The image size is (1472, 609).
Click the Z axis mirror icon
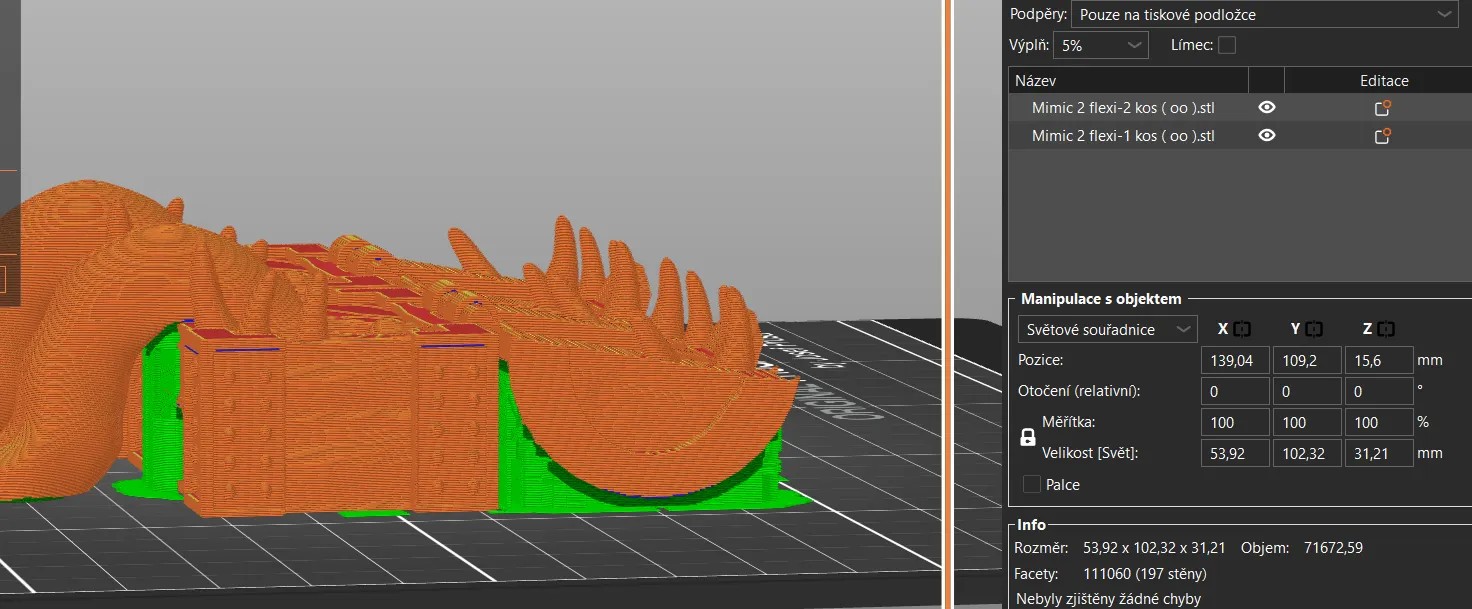coord(1386,329)
